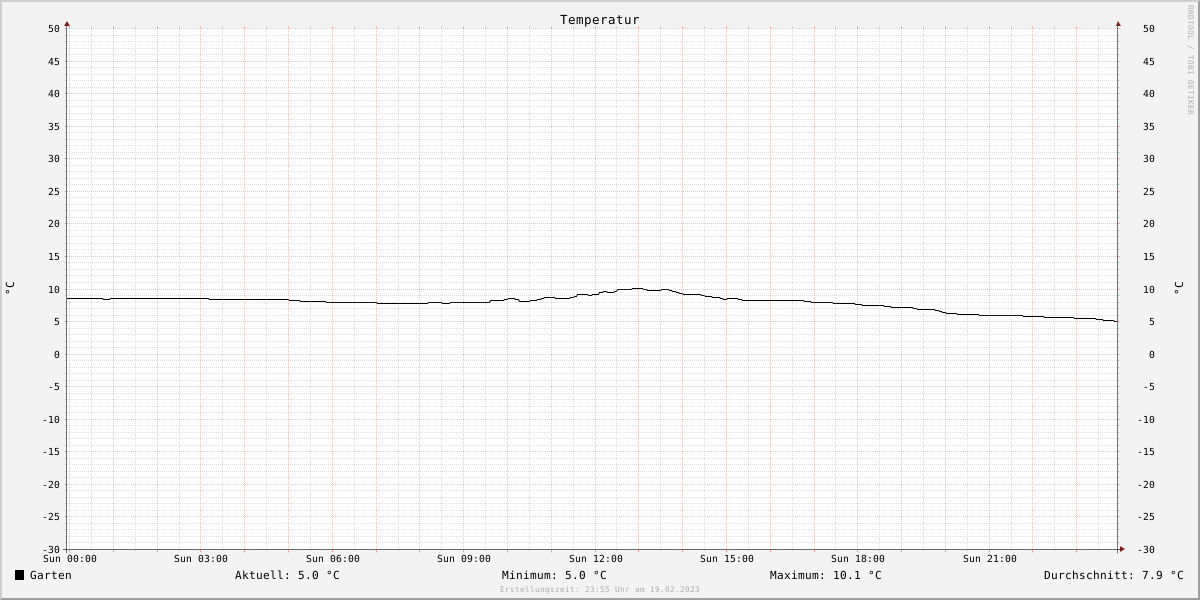Image resolution: width=1200 pixels, height=600 pixels.
Task: Click the black Garten legend swatch
Action: click(19, 575)
